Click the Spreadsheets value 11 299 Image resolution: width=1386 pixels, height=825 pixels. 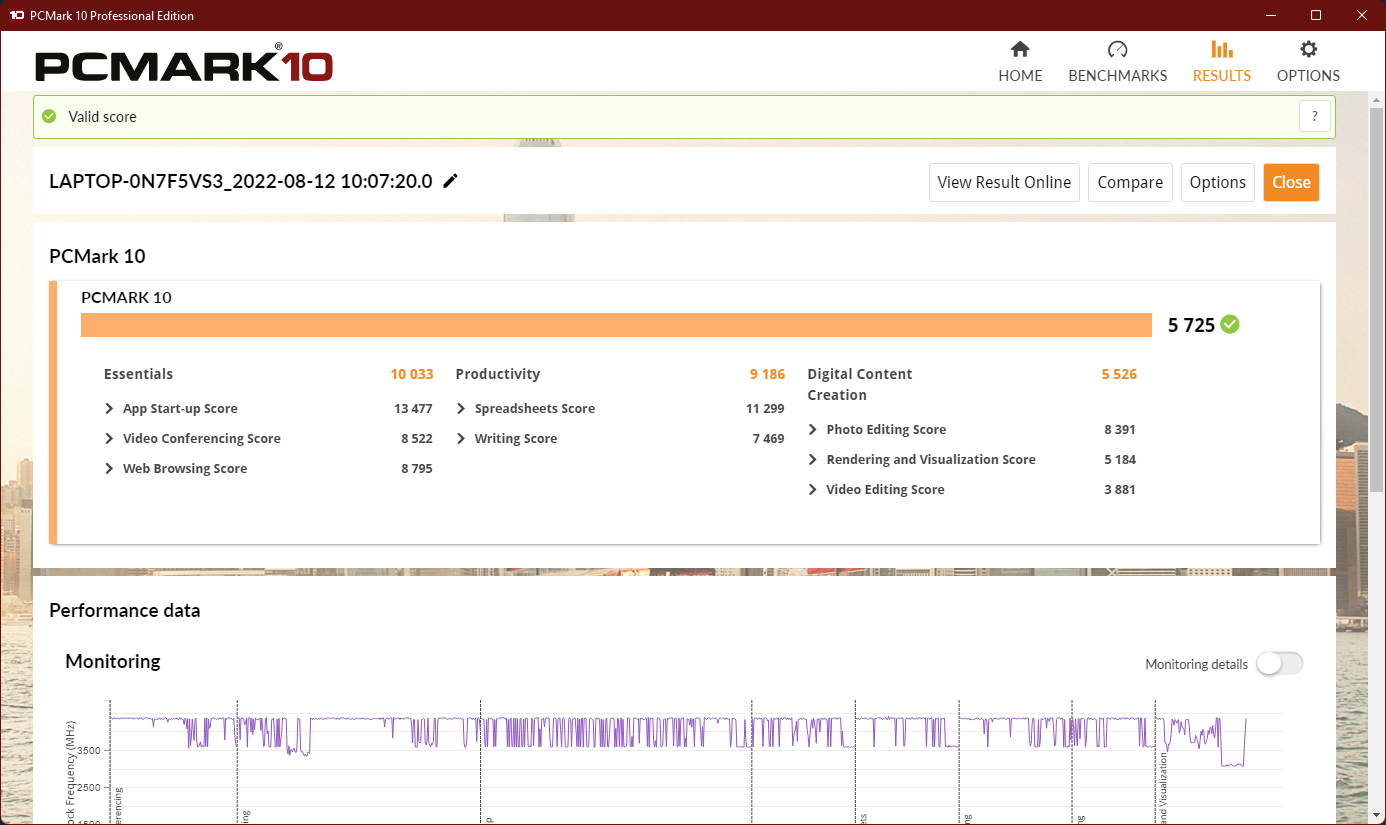pos(765,408)
